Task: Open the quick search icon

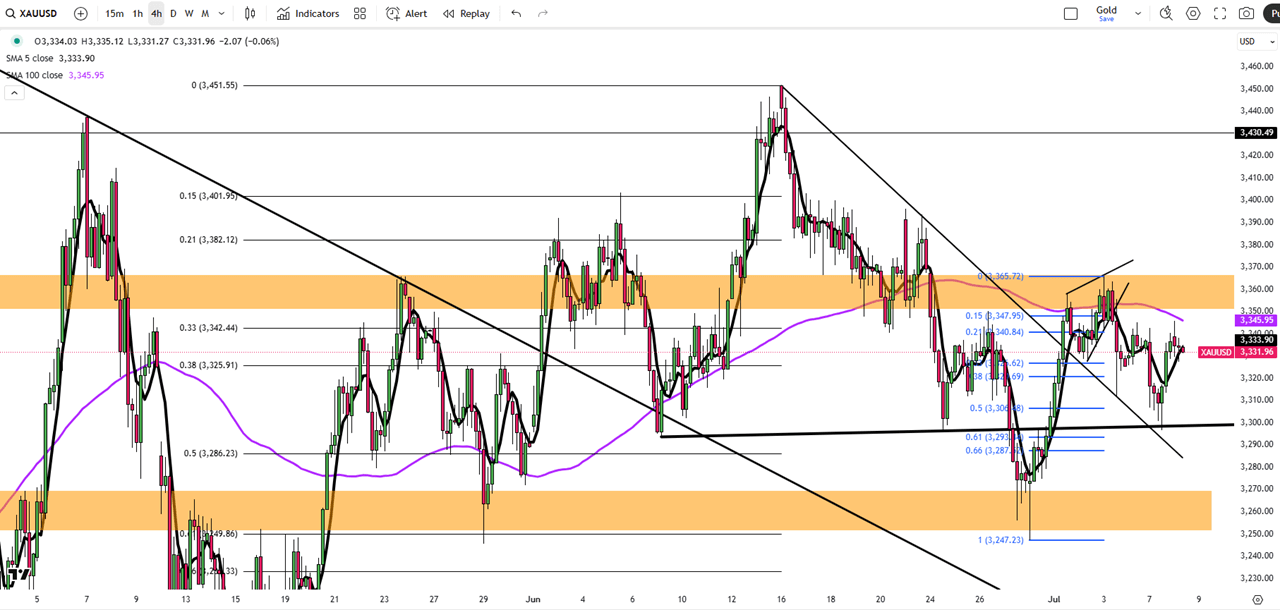Action: [1166, 14]
